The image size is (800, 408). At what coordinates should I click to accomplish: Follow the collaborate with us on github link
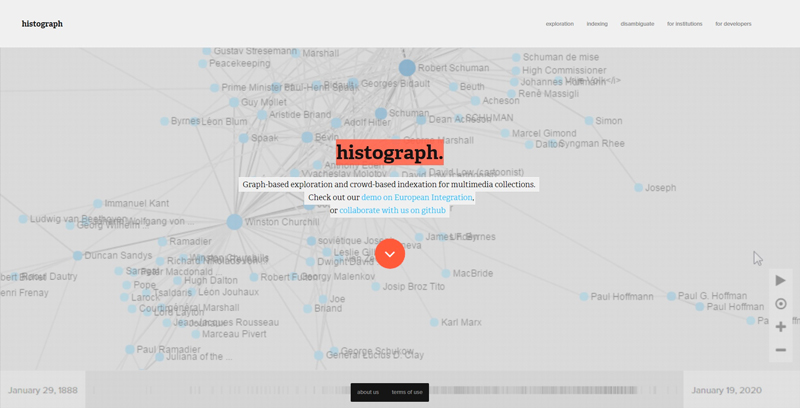(x=392, y=210)
